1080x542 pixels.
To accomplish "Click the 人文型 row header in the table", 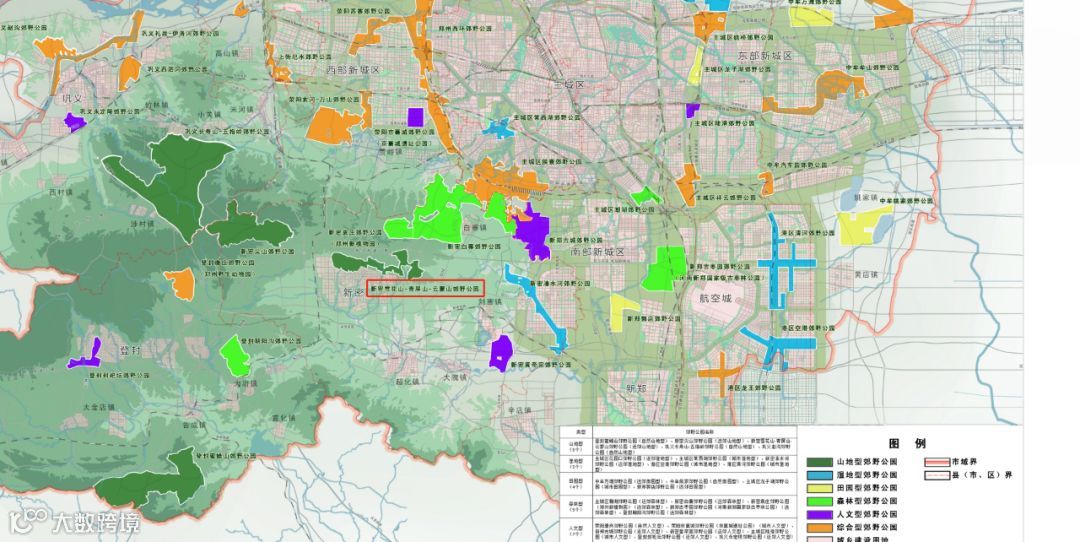I will [574, 532].
